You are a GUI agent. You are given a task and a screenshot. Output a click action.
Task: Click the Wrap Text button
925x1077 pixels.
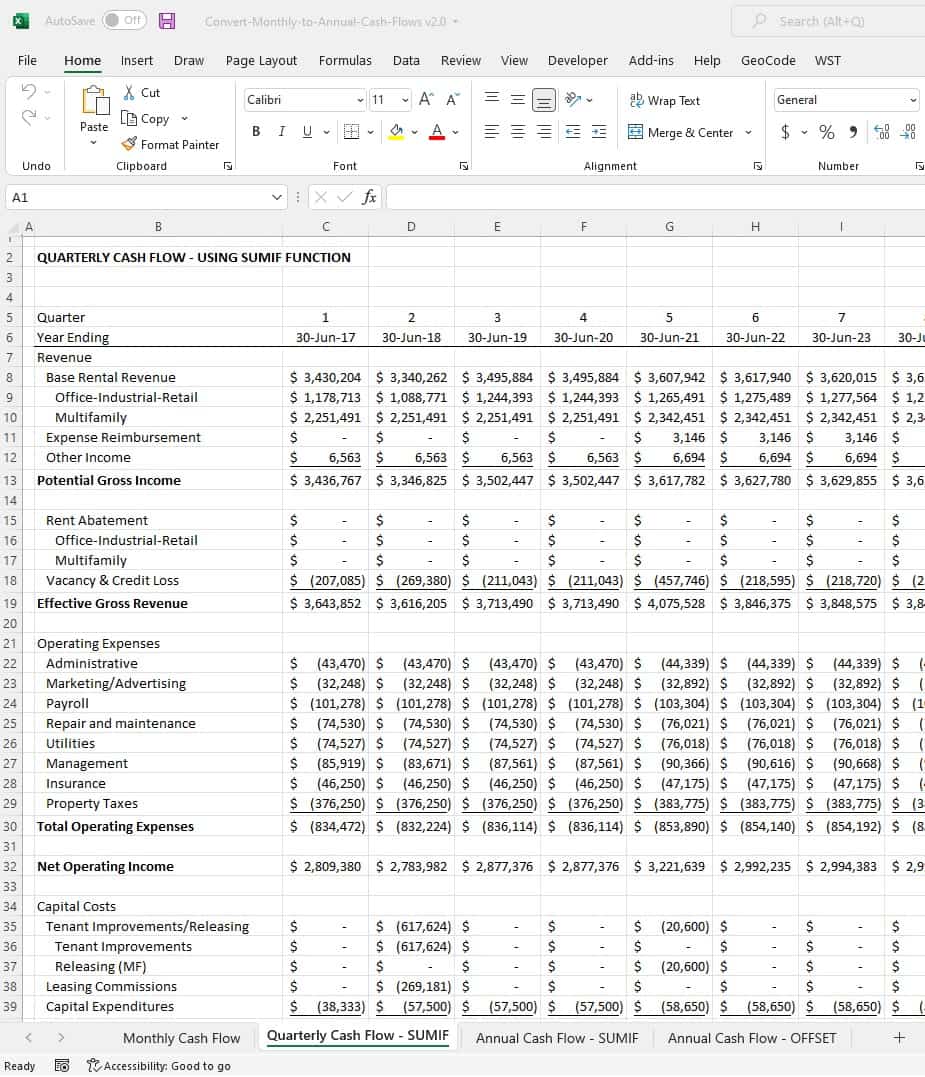pyautogui.click(x=665, y=100)
